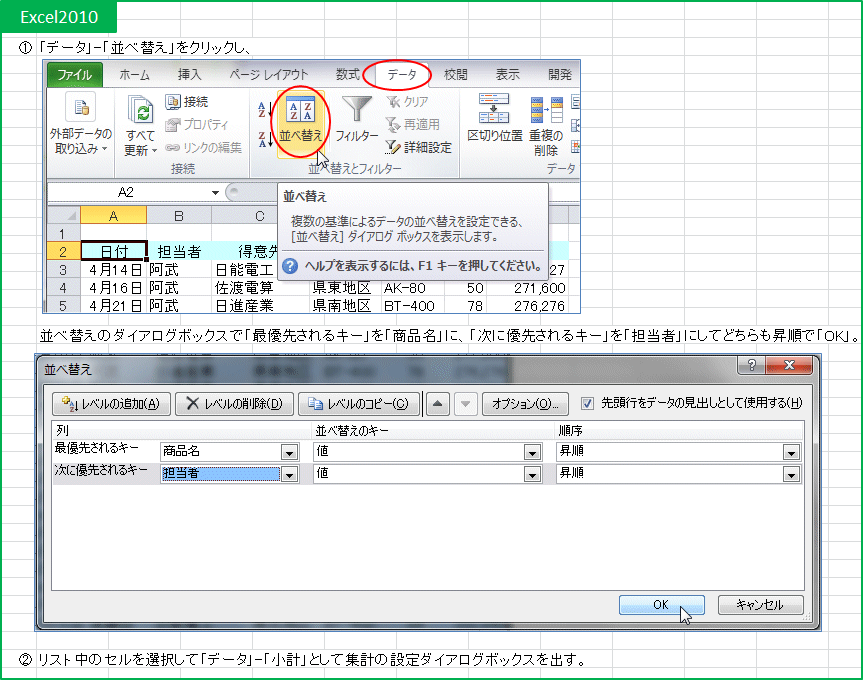Click レベルの追加(A) button
This screenshot has width=863, height=680.
pyautogui.click(x=111, y=404)
